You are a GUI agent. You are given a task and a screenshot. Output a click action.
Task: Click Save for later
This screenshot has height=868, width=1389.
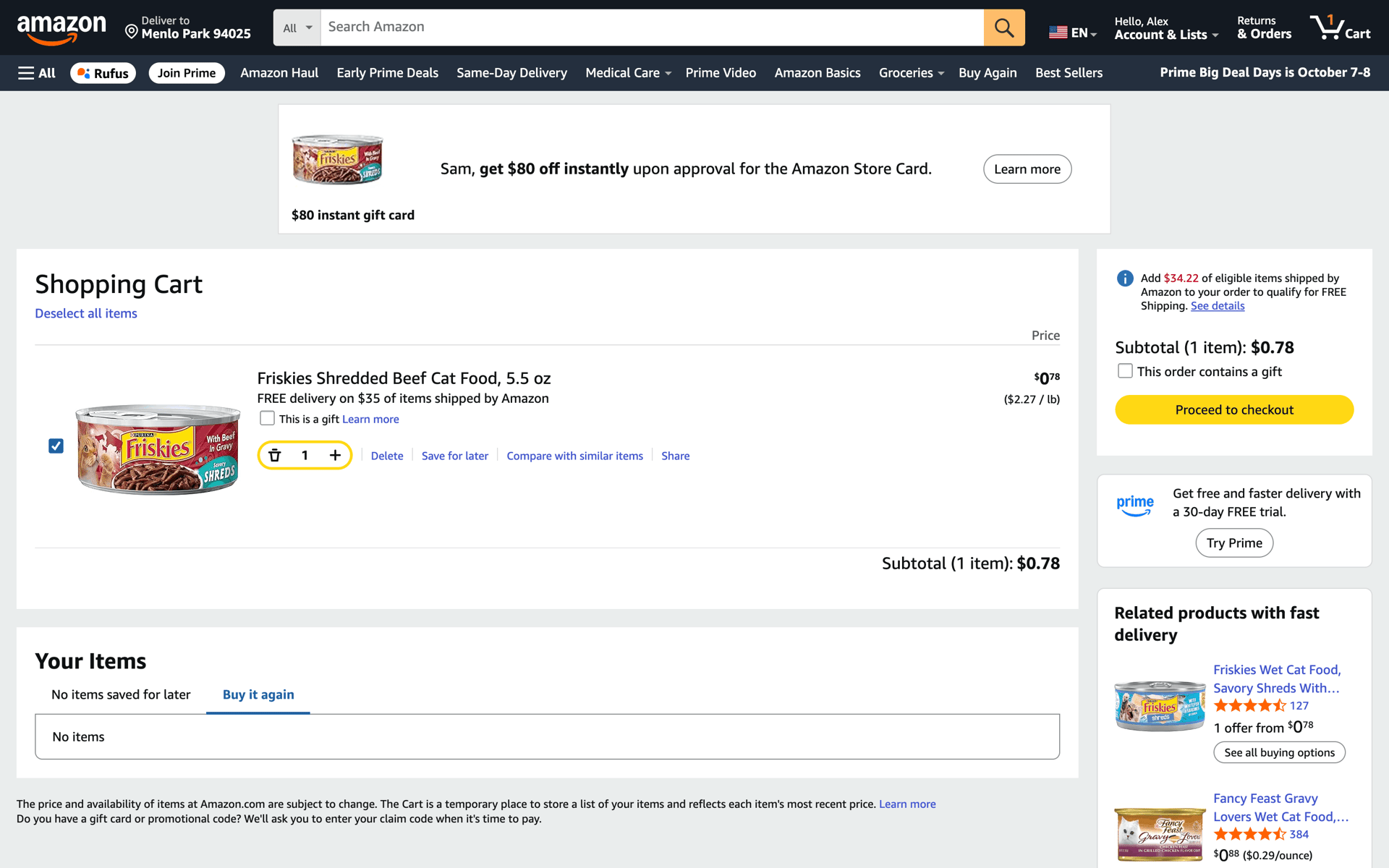click(x=455, y=456)
